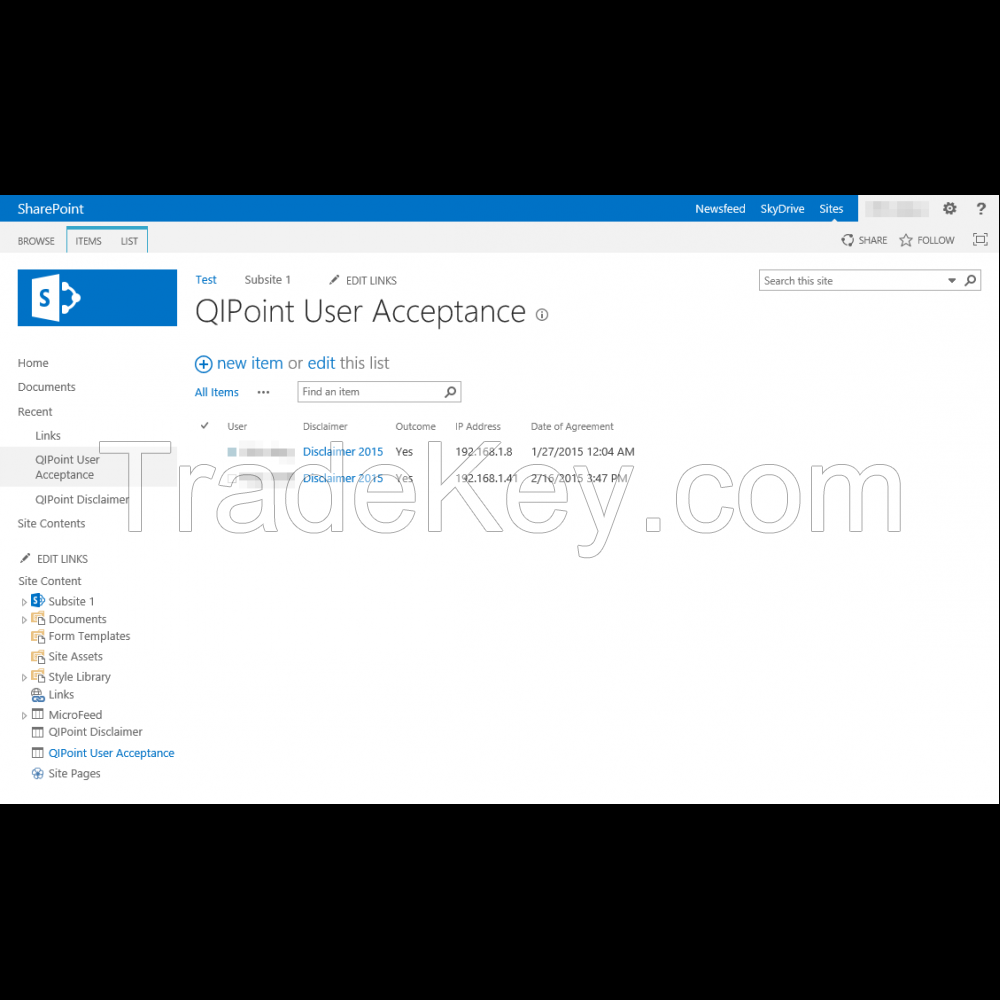Switch to the BROWSE ribbon tab
This screenshot has width=1000, height=1000.
pos(36,241)
